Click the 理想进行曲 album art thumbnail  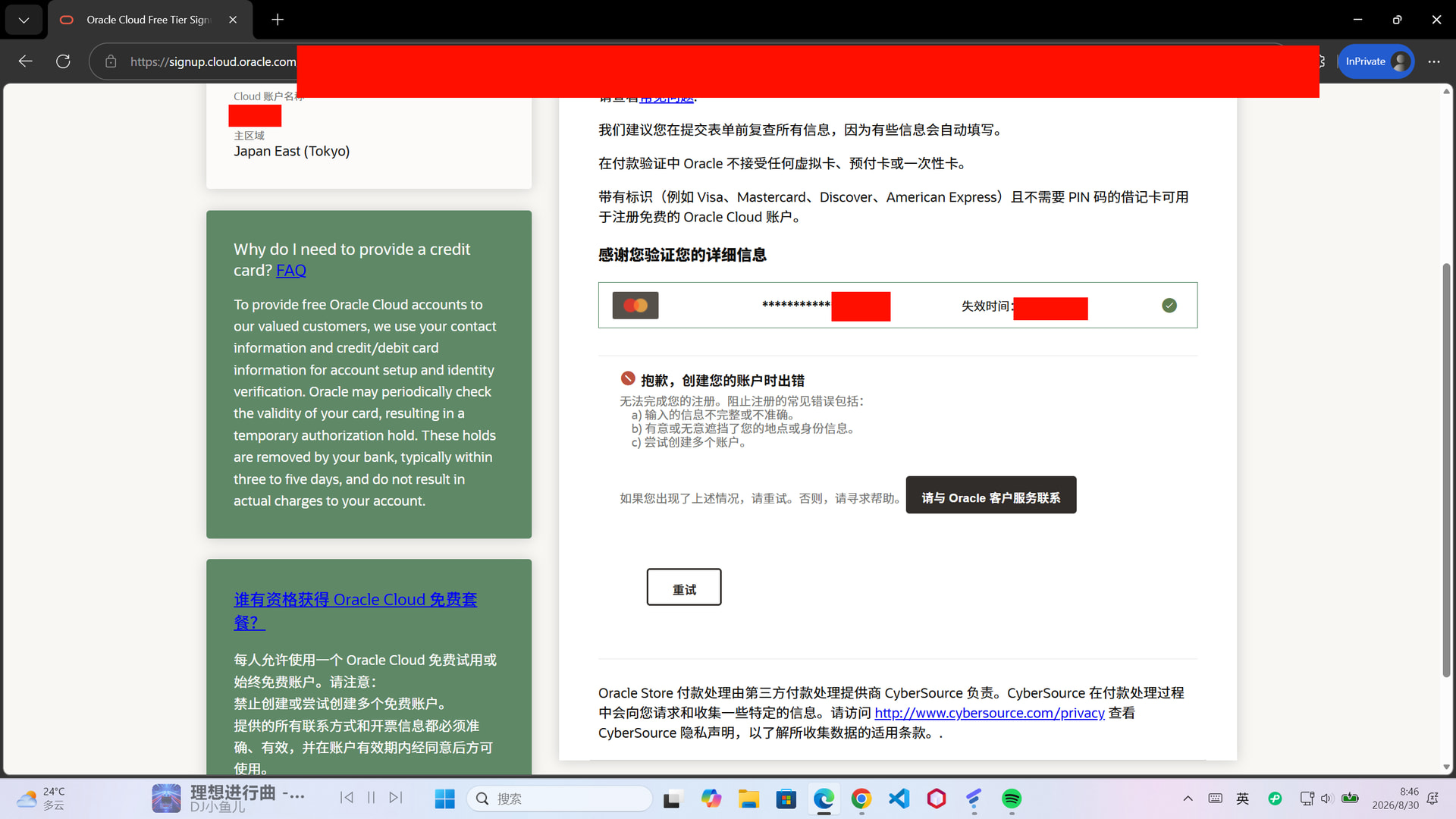pos(166,799)
